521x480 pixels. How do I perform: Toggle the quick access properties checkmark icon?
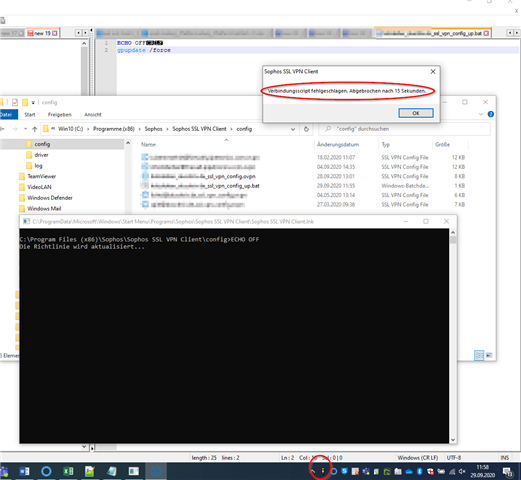tap(15, 102)
